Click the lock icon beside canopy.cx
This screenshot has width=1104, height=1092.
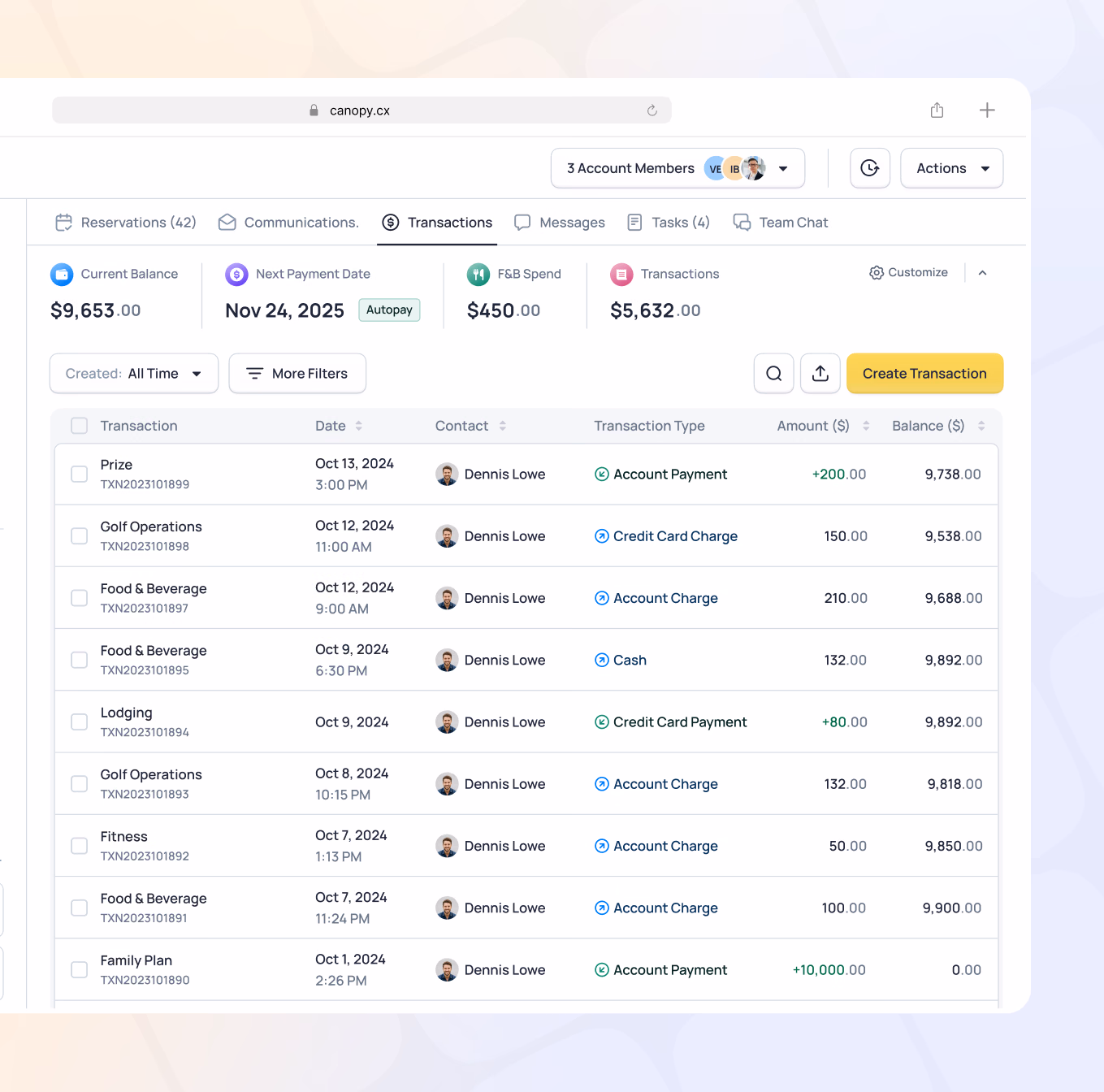314,110
